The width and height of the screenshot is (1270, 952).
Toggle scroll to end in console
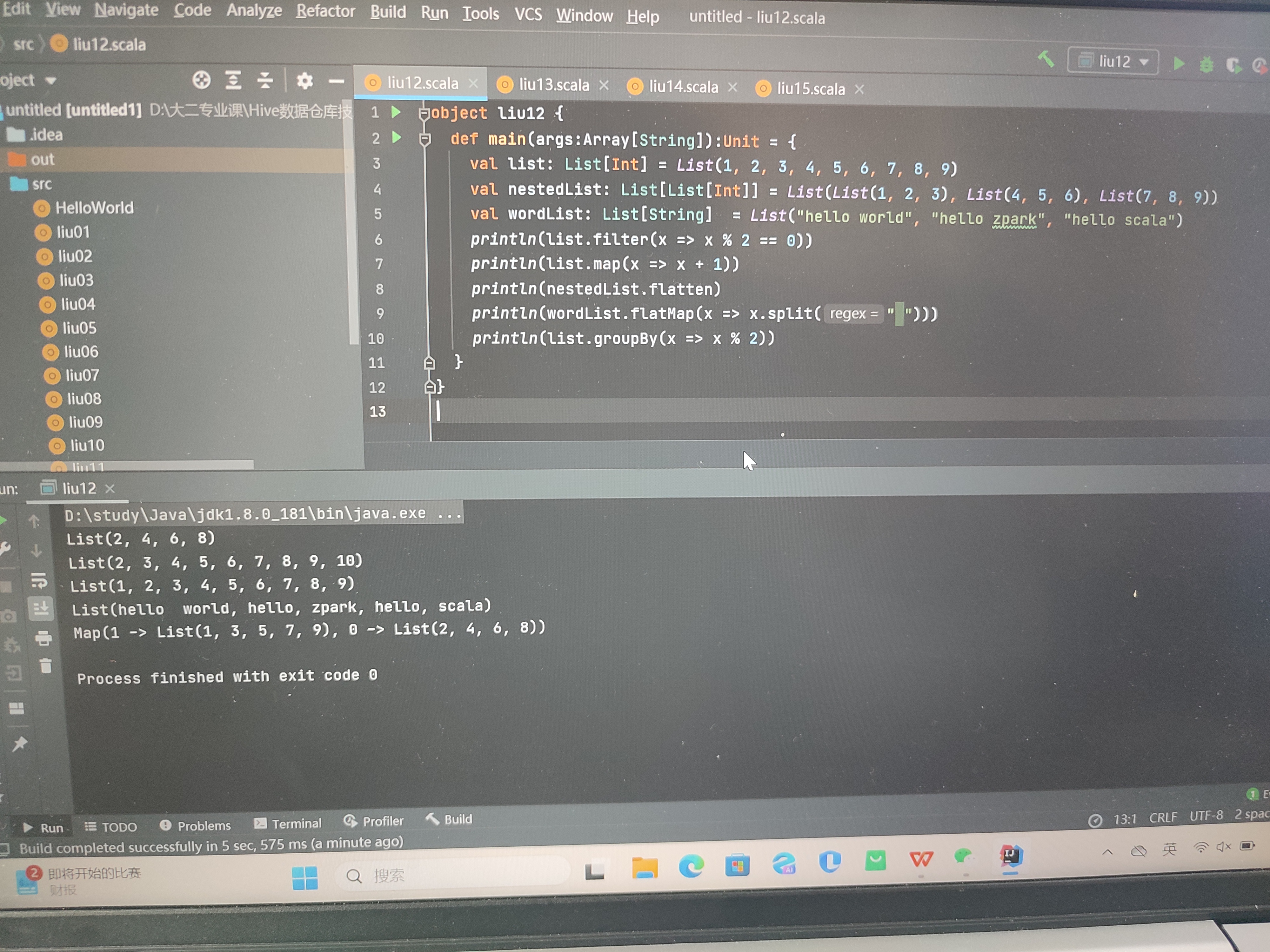(x=41, y=608)
